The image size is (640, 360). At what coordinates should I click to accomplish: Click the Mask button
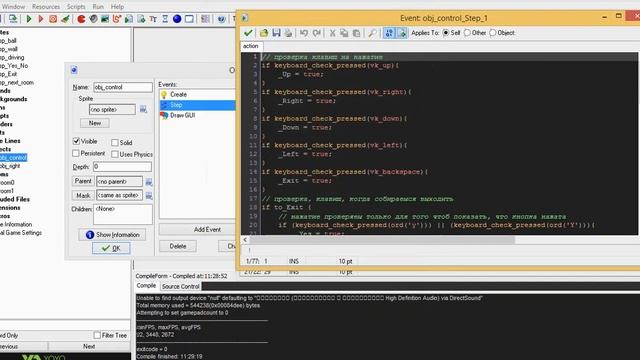[83, 196]
